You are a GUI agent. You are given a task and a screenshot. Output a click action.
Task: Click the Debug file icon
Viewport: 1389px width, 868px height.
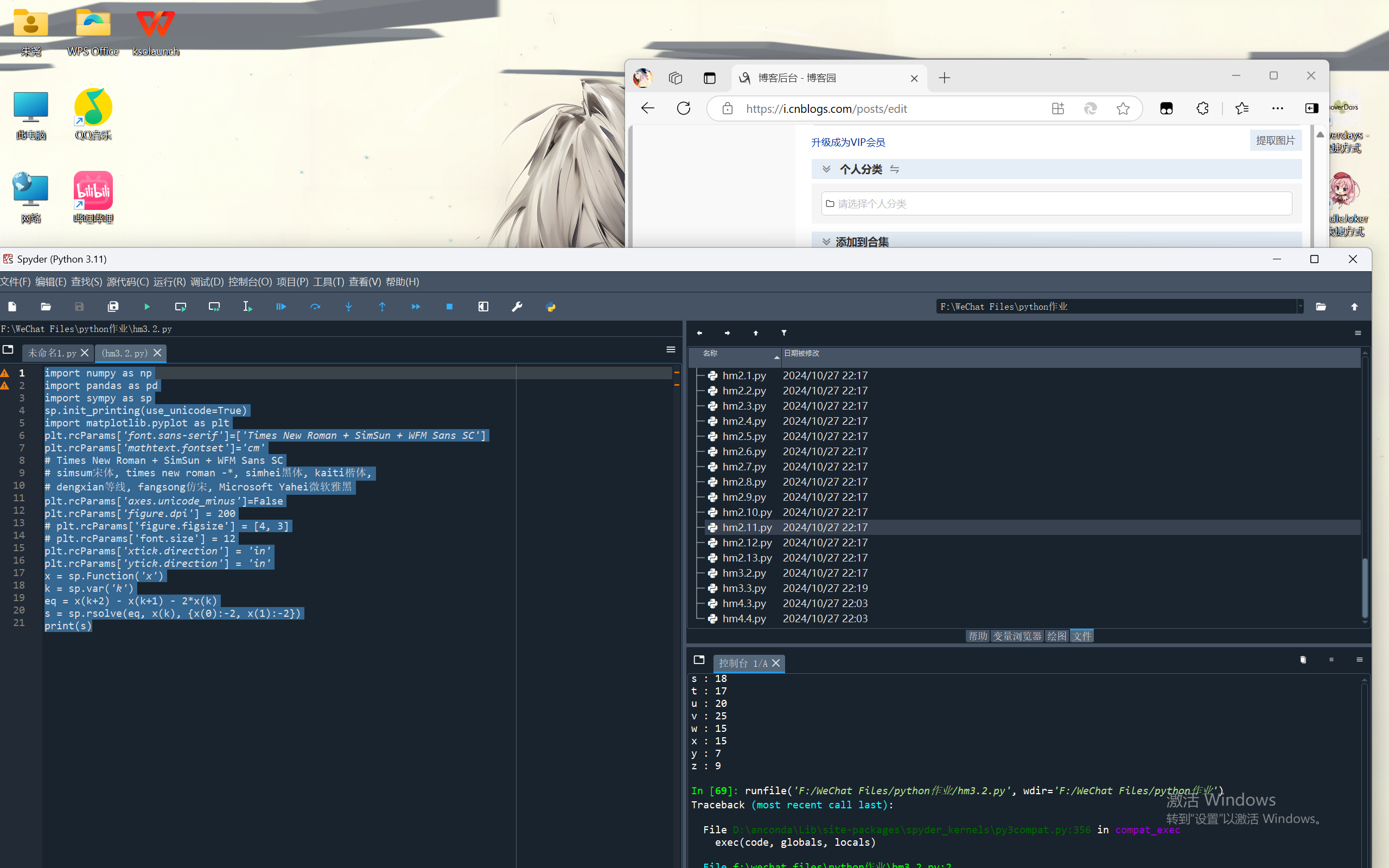pyautogui.click(x=281, y=307)
